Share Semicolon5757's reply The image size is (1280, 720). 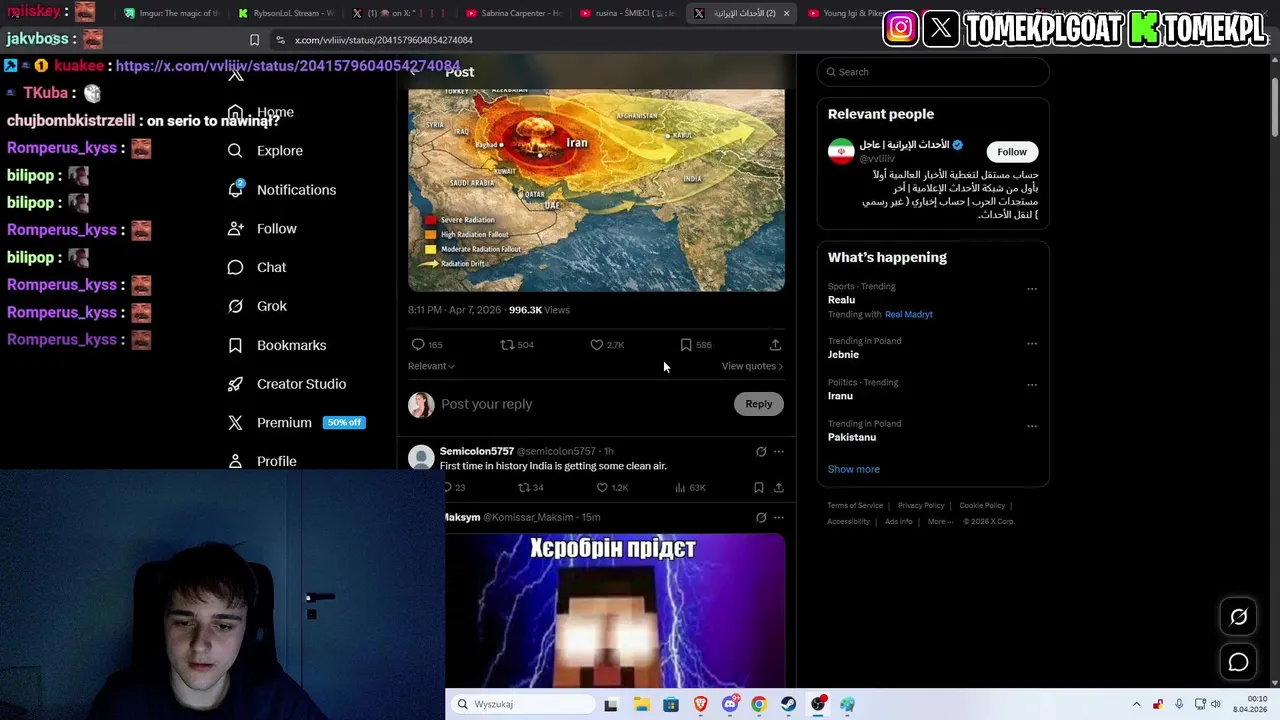click(x=779, y=488)
